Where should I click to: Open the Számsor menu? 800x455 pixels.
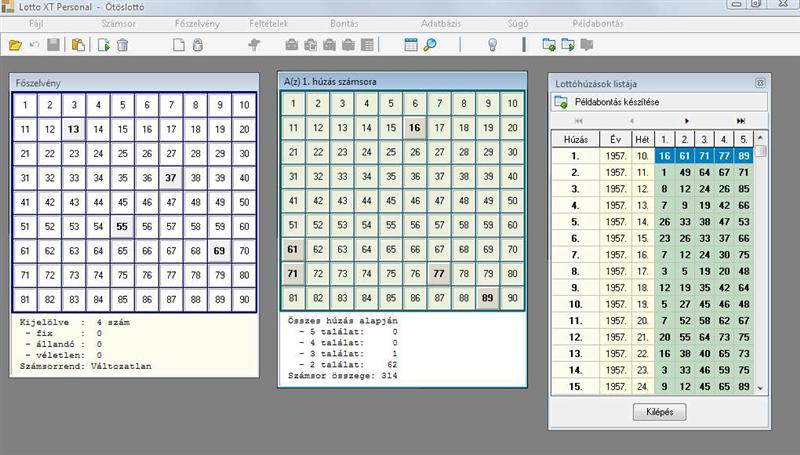(x=118, y=23)
